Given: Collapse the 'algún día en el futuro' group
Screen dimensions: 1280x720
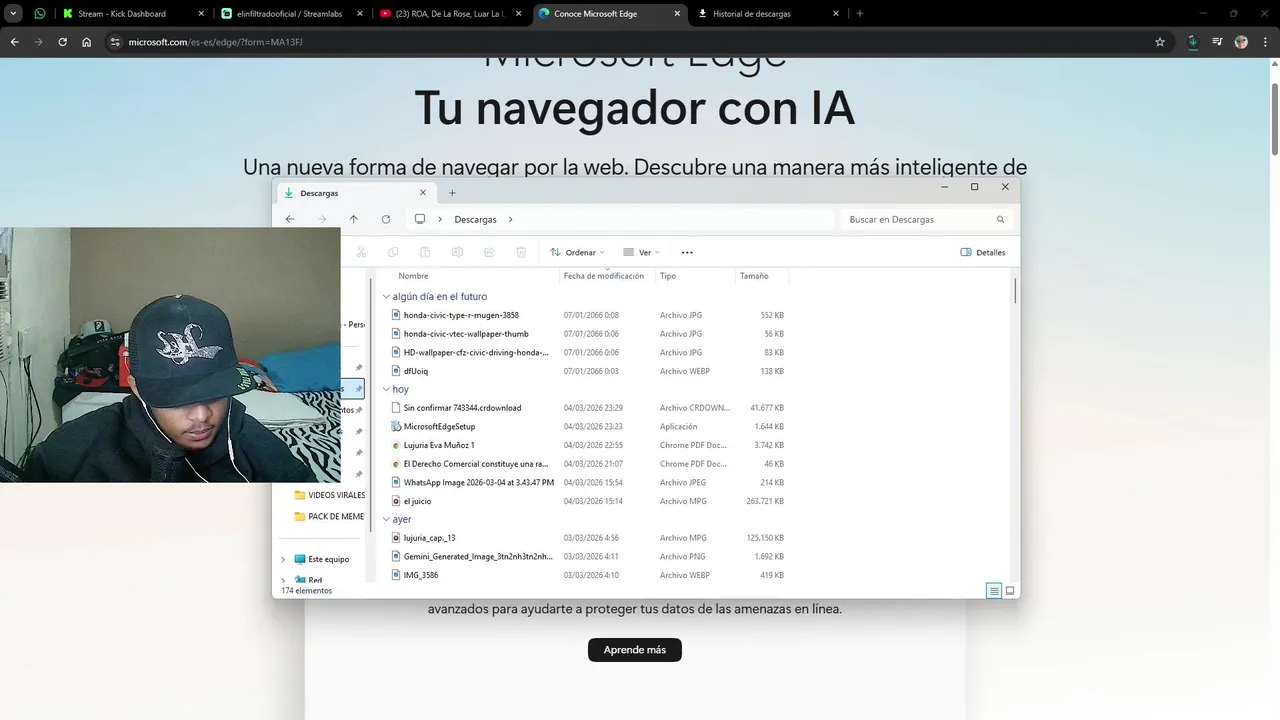Looking at the screenshot, I should 386,297.
